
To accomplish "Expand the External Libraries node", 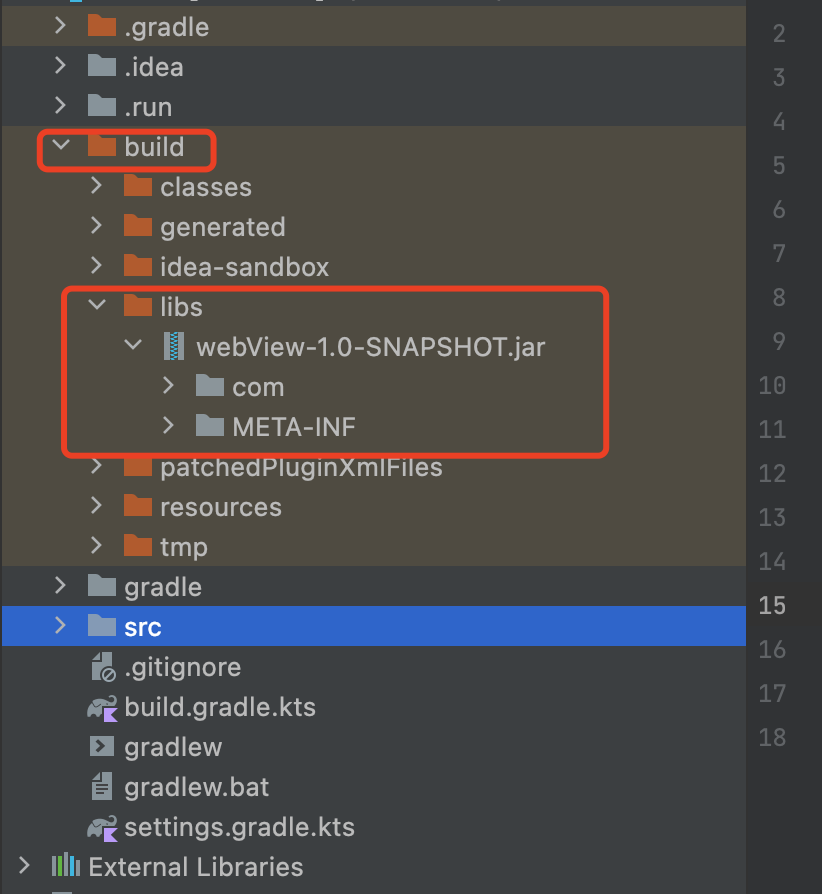I will point(25,866).
